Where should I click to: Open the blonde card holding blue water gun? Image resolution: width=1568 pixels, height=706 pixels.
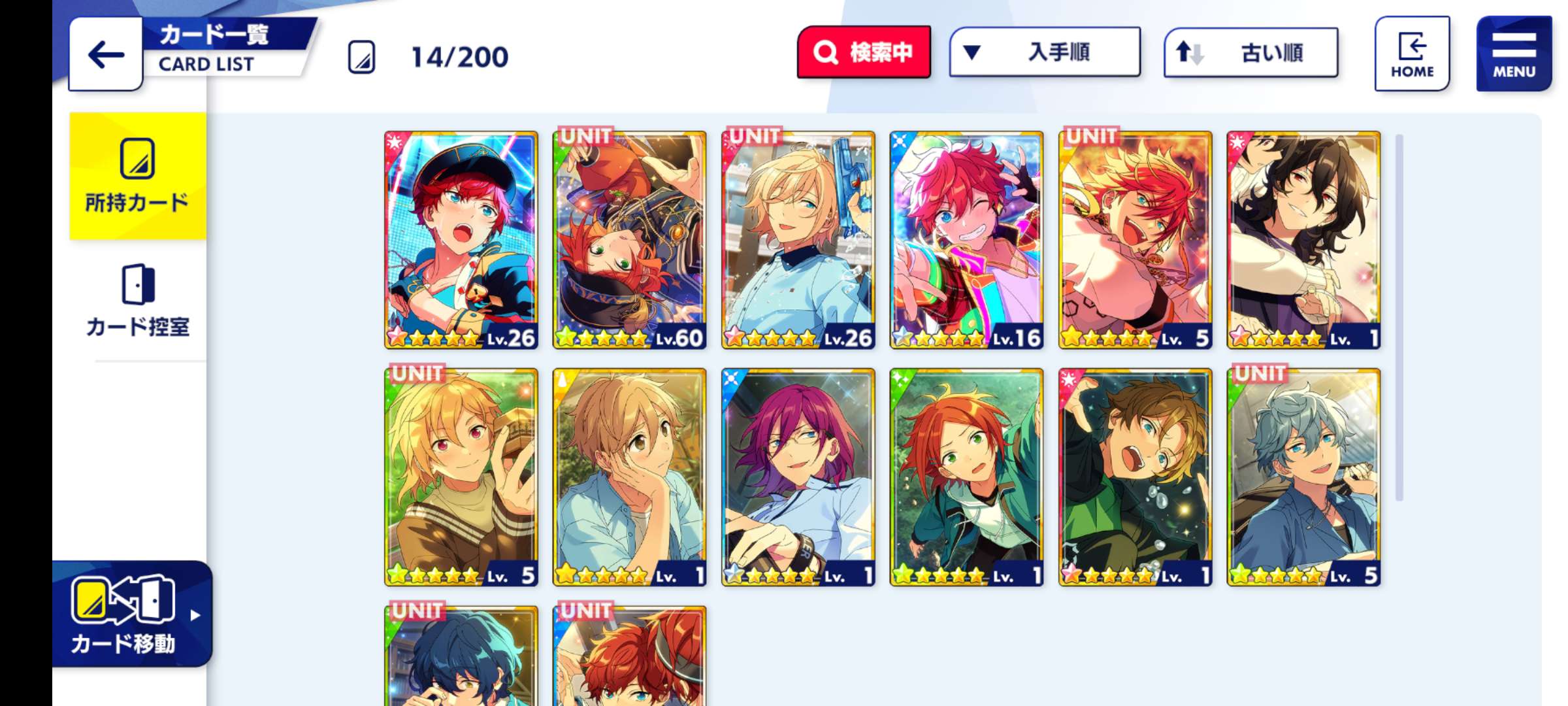coord(798,240)
